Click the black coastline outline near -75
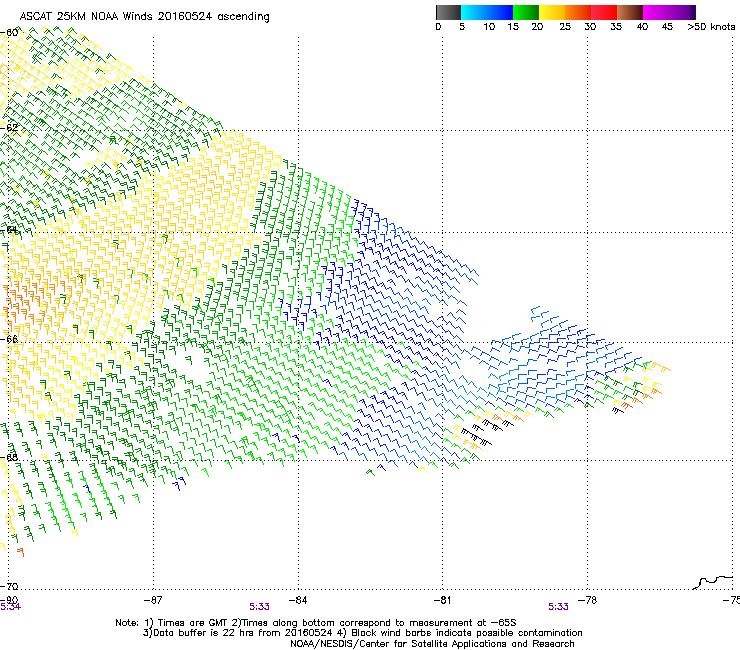The image size is (740, 650). coord(713,582)
